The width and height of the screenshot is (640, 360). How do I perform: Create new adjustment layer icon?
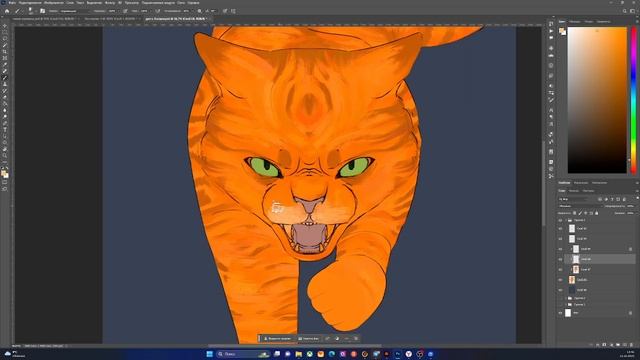[x=611, y=345]
